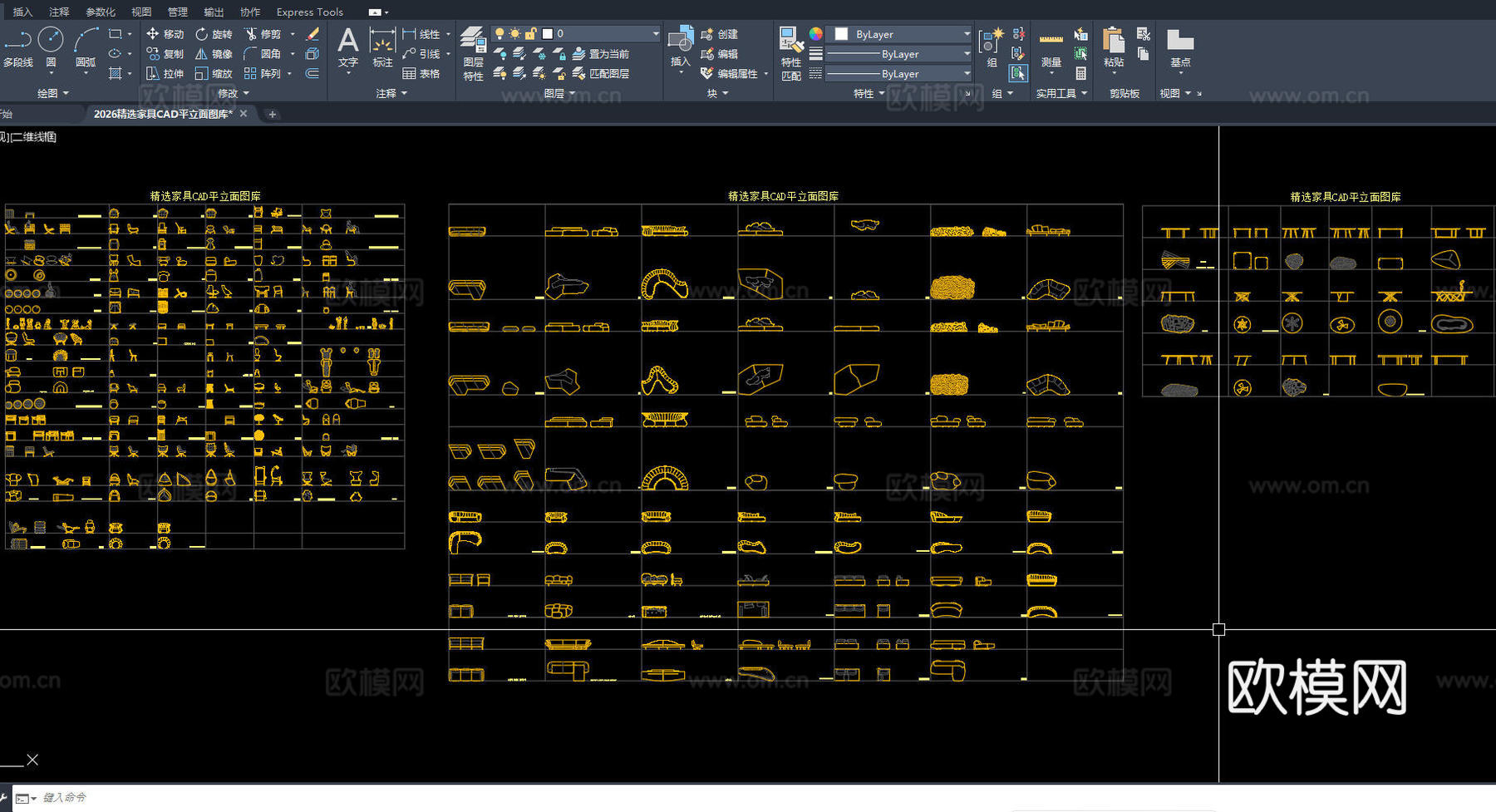This screenshot has width=1496, height=812.
Task: Use the Mirror (镜像) command
Action: click(214, 54)
